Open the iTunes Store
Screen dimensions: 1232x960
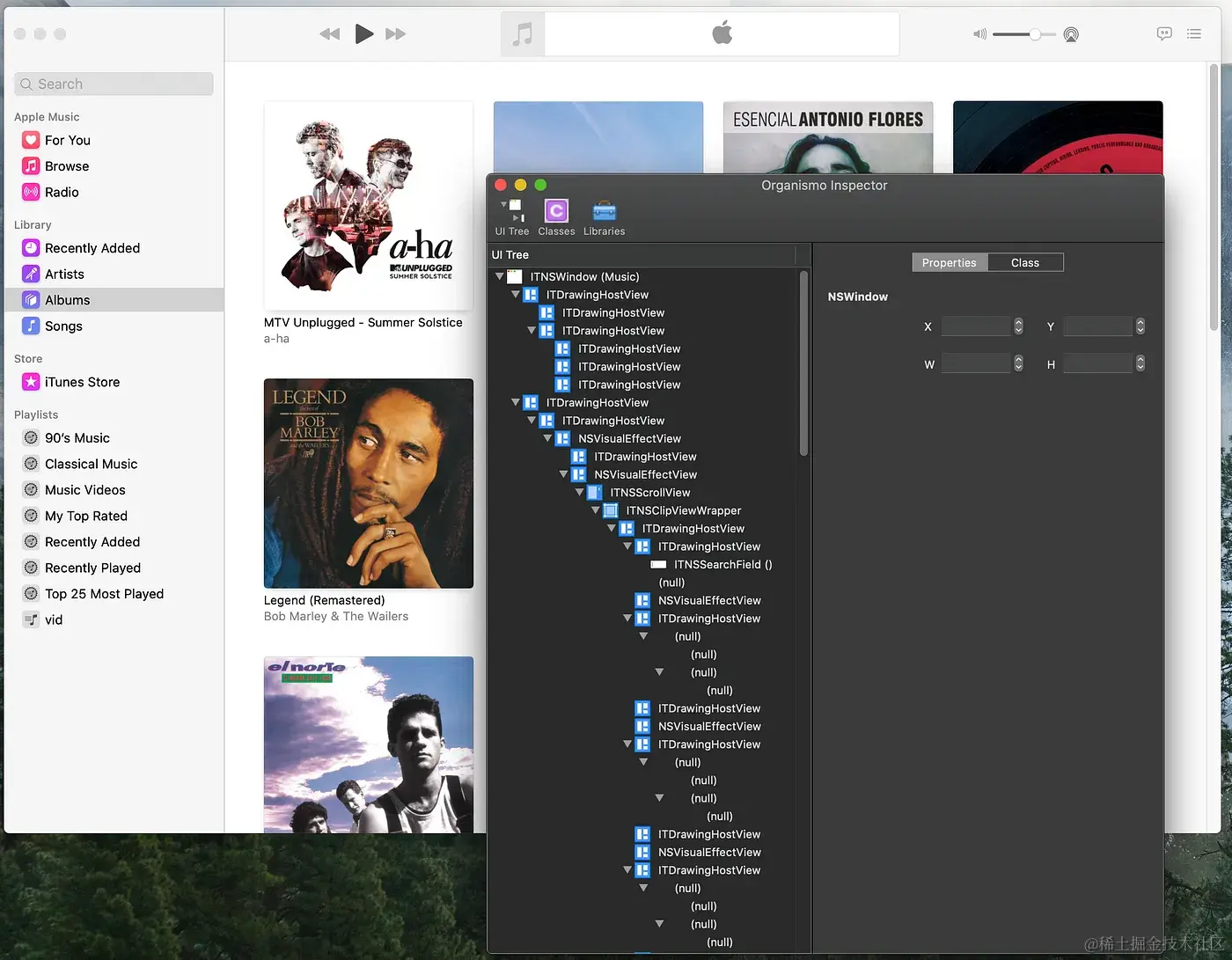pyautogui.click(x=82, y=382)
